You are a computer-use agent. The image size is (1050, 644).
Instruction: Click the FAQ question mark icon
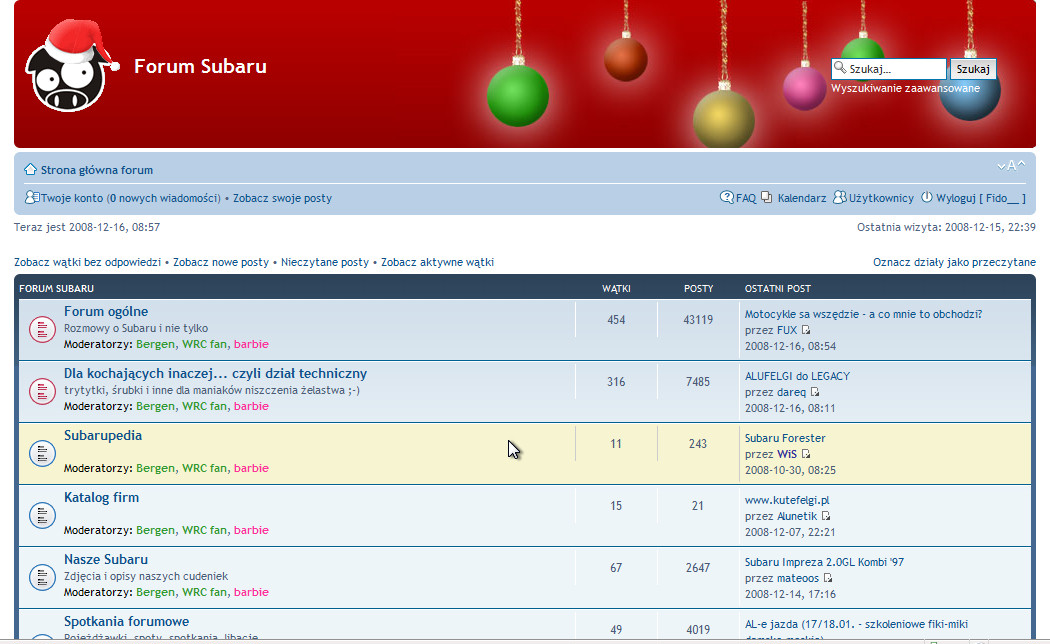click(727, 198)
